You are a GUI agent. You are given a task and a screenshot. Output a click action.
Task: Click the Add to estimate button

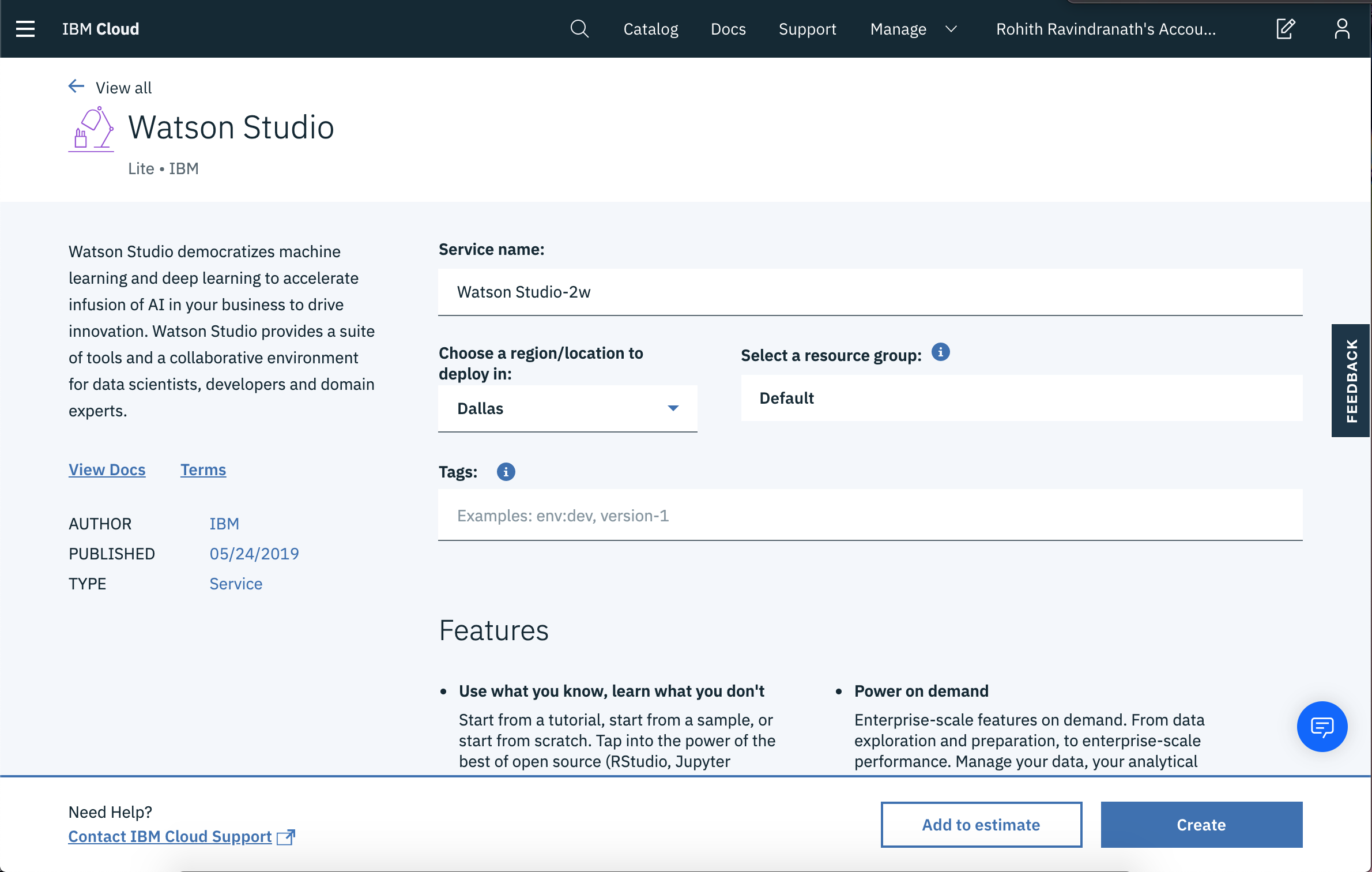981,825
